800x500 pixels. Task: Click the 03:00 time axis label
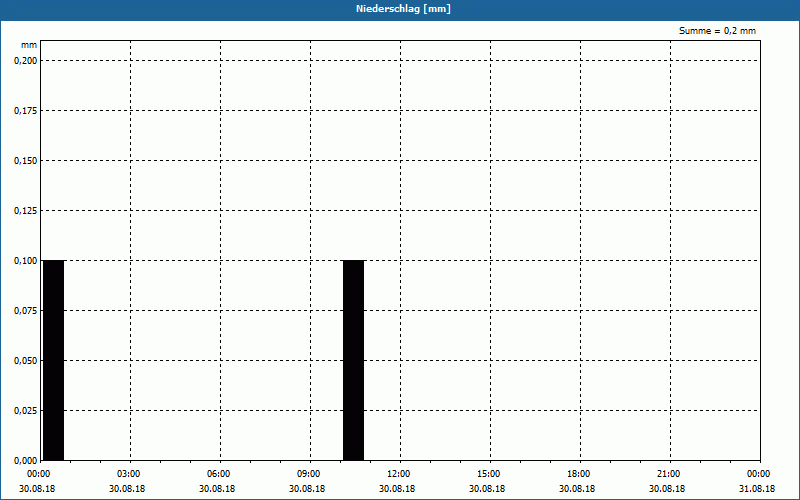(129, 474)
